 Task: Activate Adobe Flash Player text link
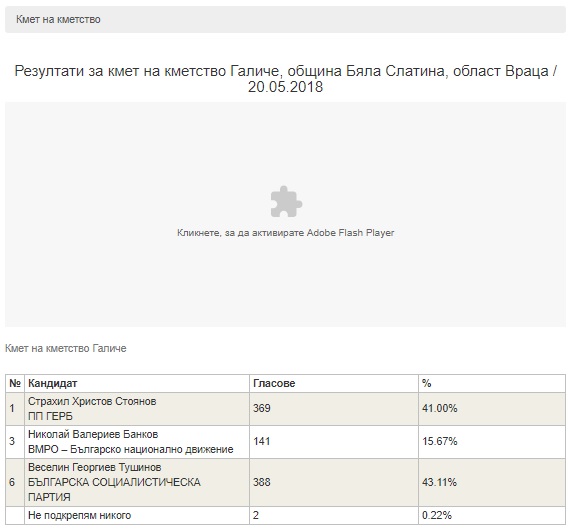(286, 233)
